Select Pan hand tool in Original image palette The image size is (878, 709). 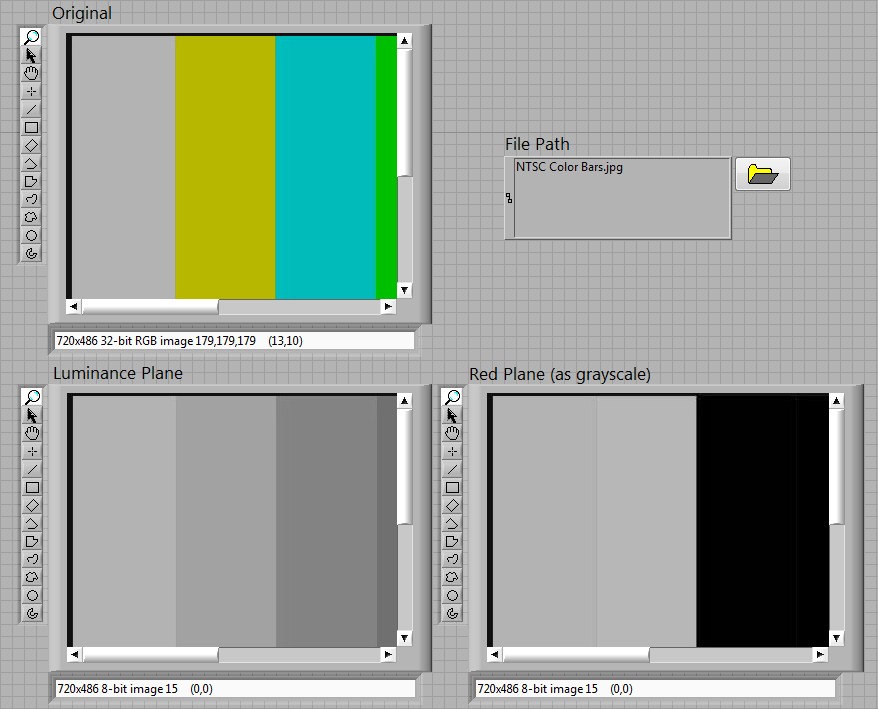tap(31, 73)
